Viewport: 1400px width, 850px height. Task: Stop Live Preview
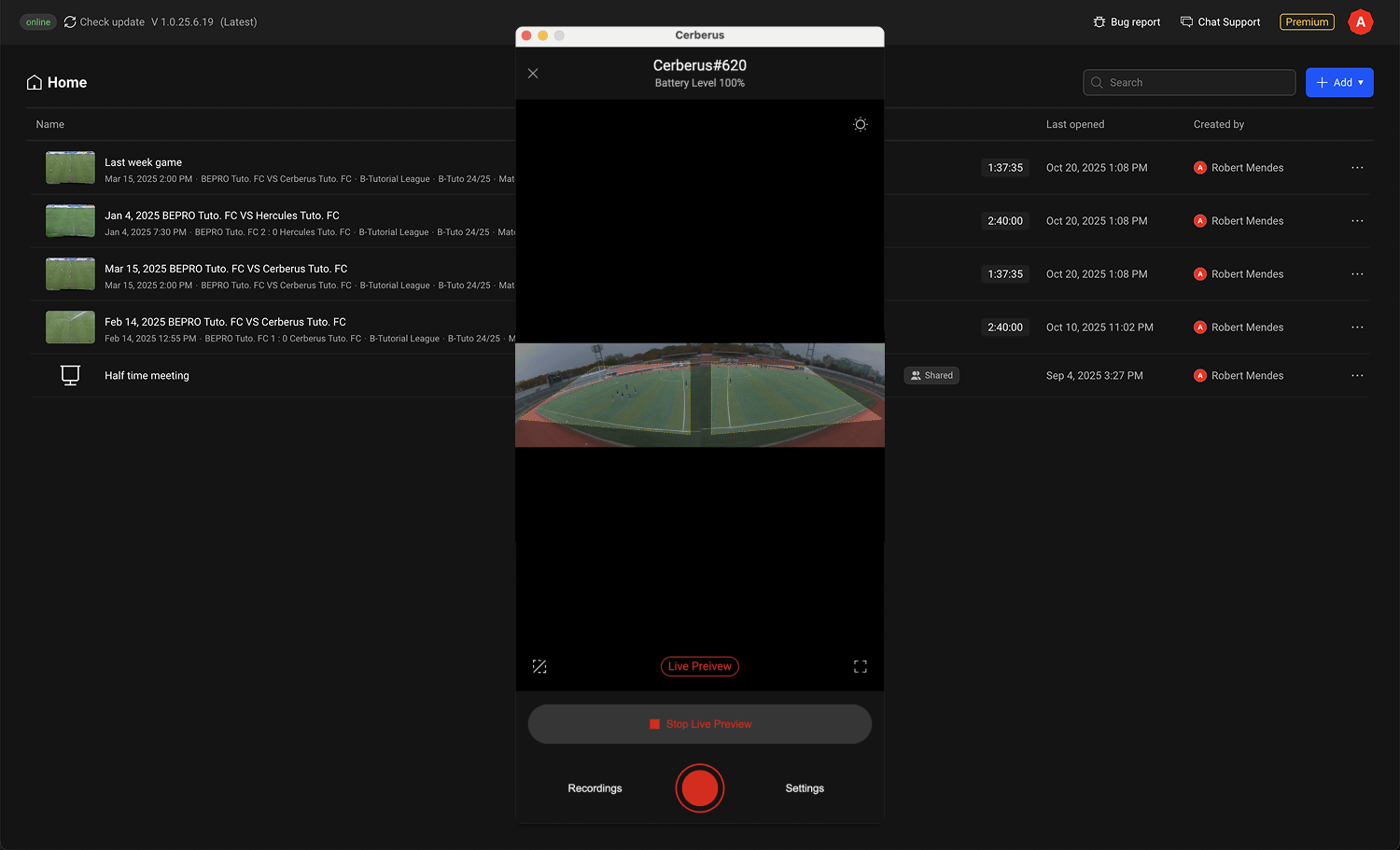(700, 724)
